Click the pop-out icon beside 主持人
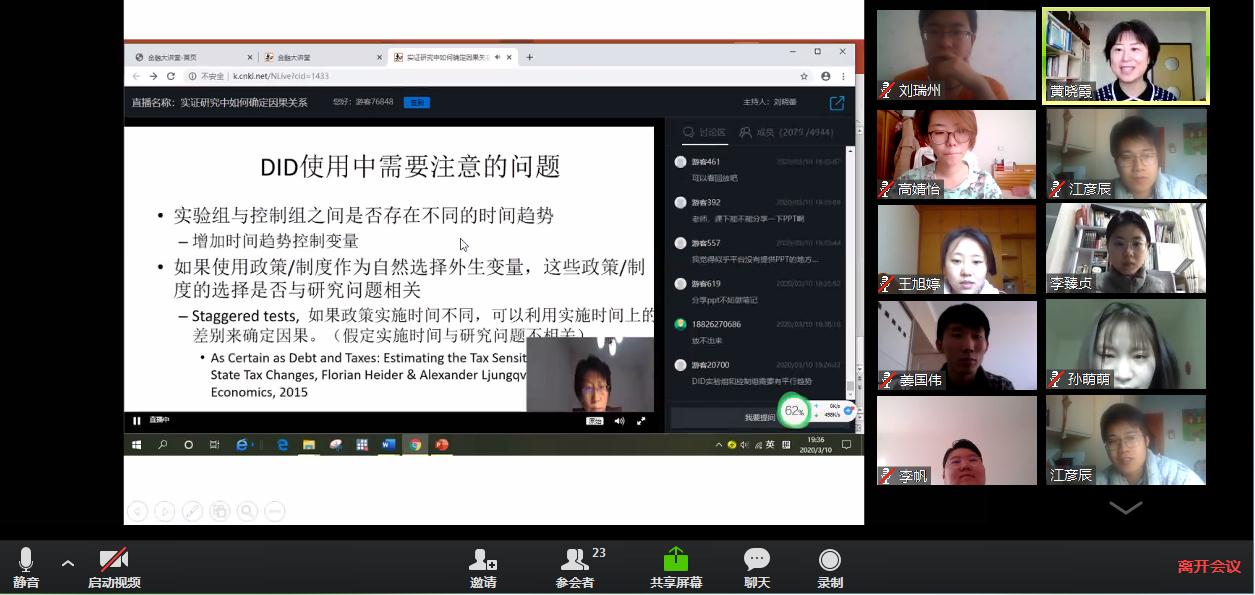Viewport: 1255px width, 595px height. [837, 102]
